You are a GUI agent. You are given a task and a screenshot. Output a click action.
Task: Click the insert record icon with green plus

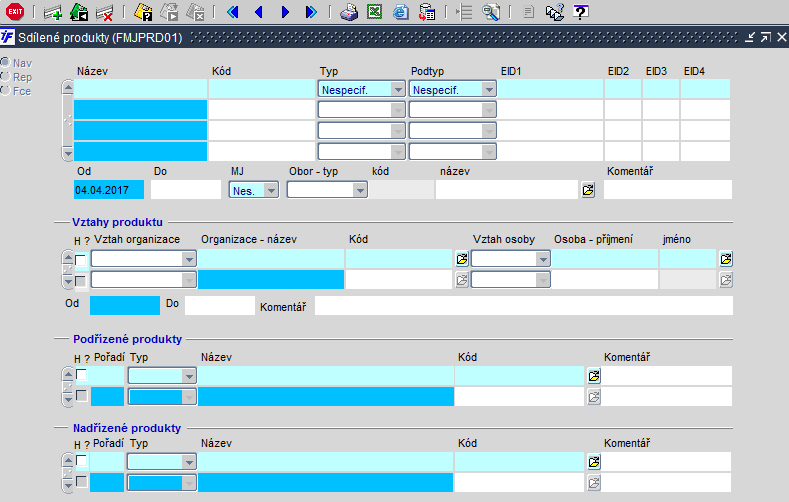53,12
